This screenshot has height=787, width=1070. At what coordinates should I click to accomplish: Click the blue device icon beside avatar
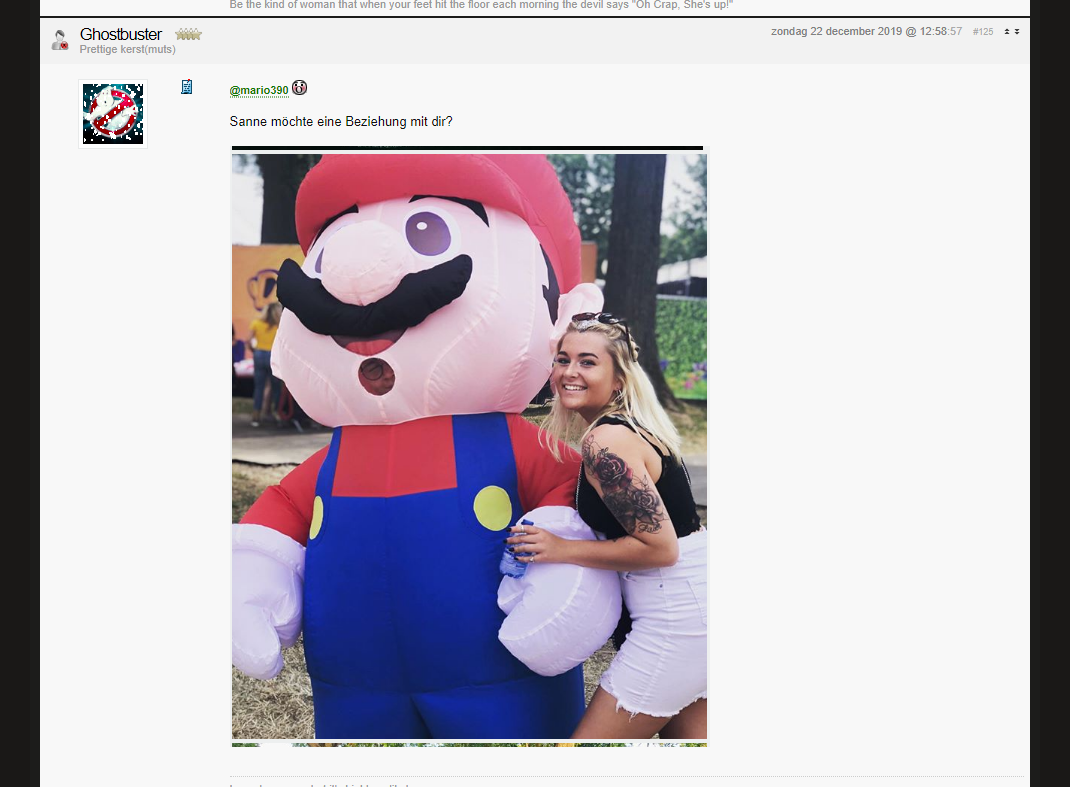[x=186, y=87]
